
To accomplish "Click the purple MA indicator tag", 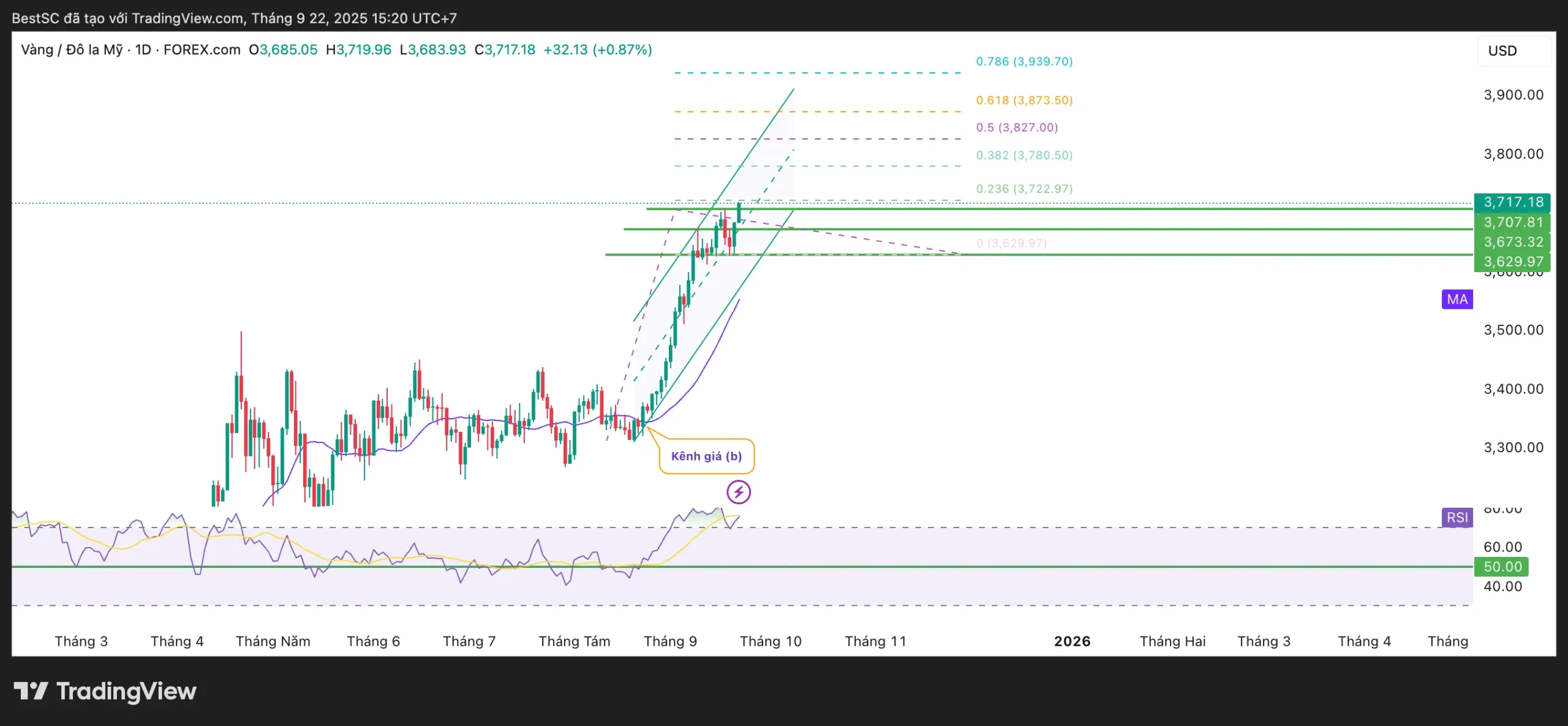I will [x=1457, y=299].
